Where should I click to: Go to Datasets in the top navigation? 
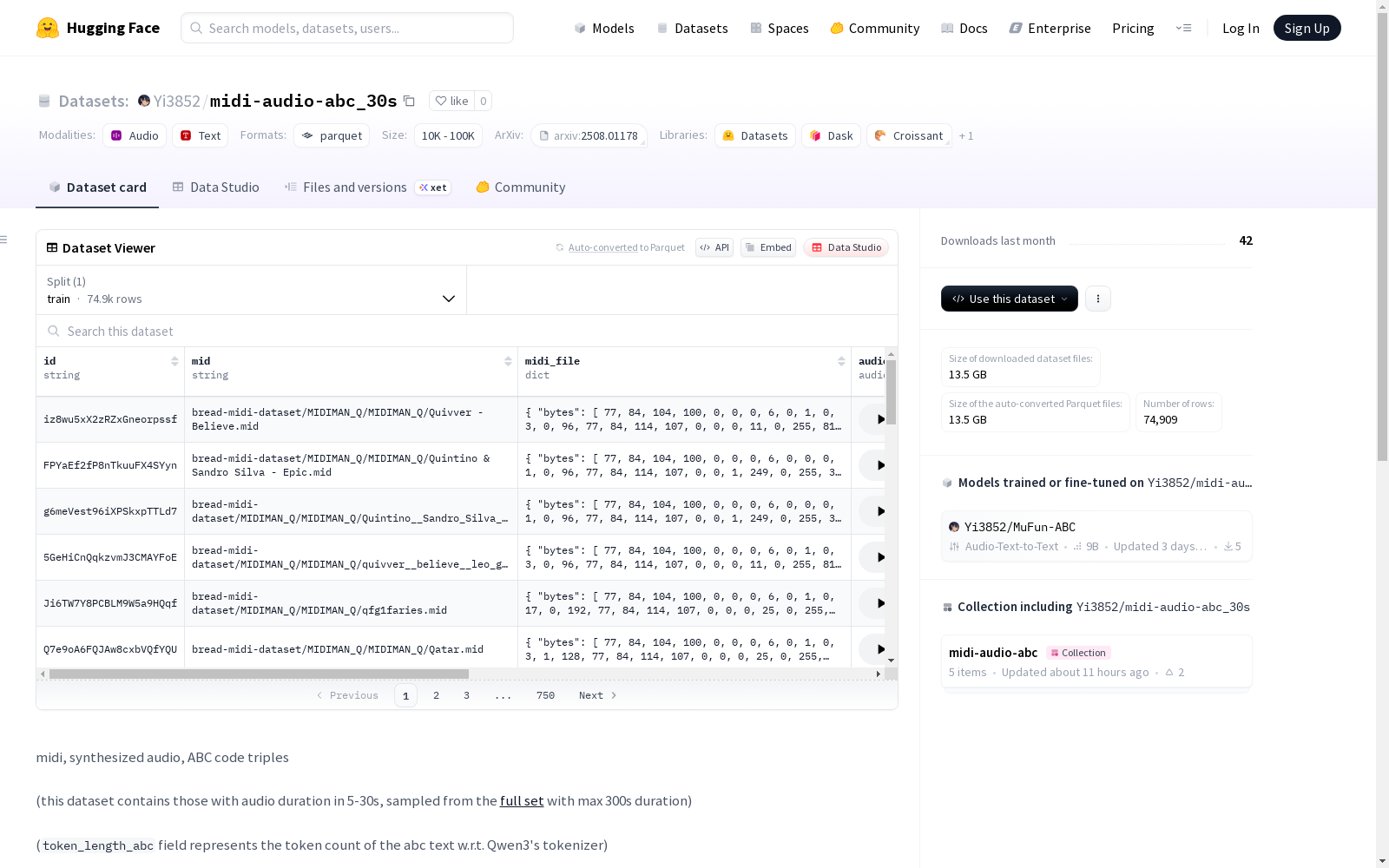click(x=692, y=28)
